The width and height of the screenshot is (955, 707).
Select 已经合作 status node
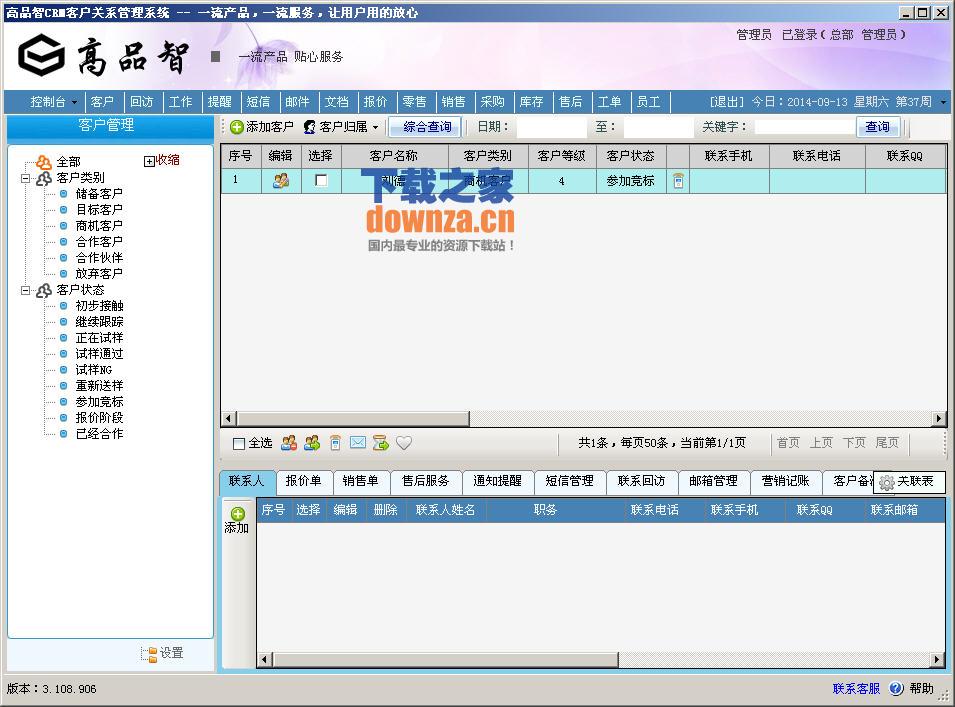pyautogui.click(x=99, y=434)
